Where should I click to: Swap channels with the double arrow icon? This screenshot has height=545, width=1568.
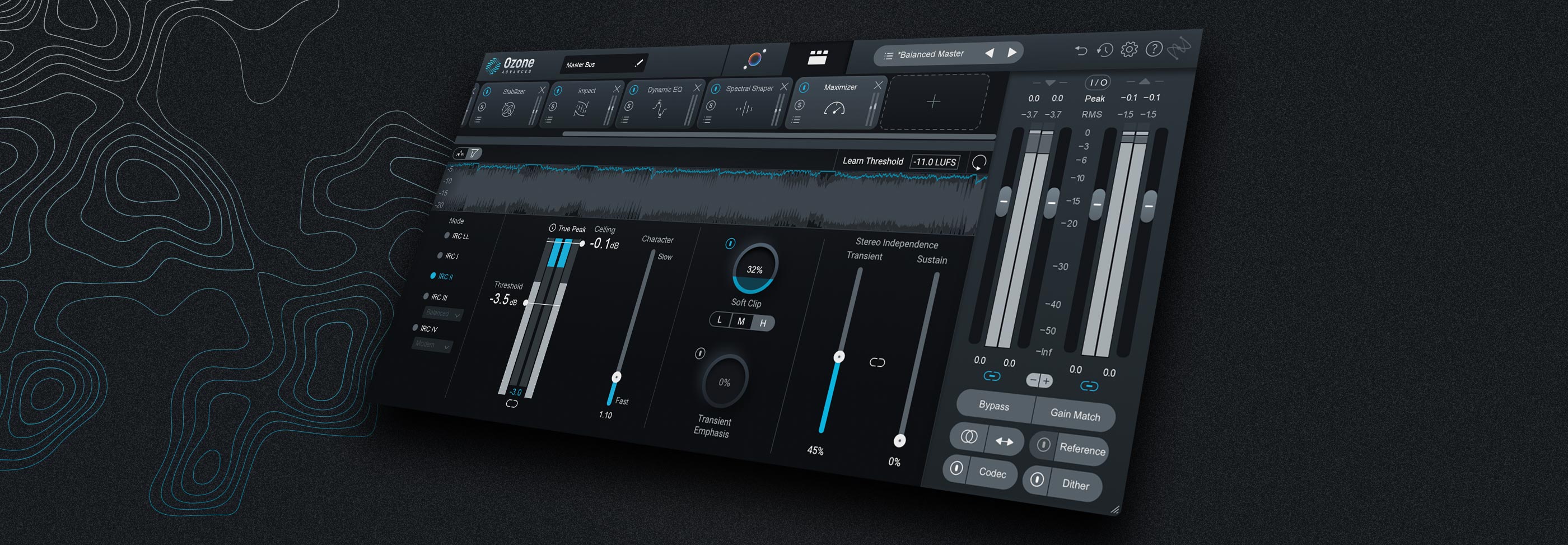coord(1004,441)
